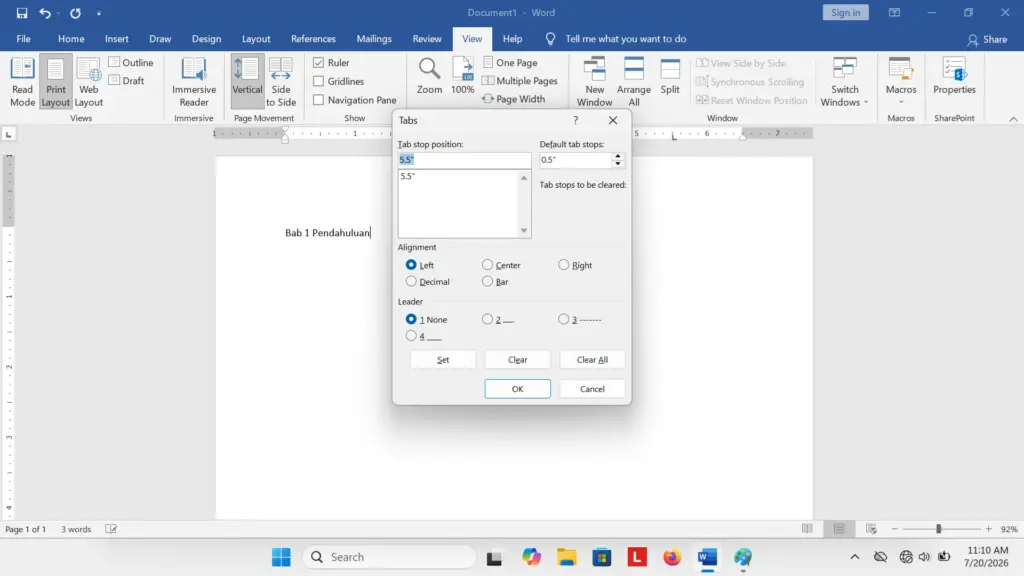Open Customize Quick Access Toolbar dropdown

(99, 13)
